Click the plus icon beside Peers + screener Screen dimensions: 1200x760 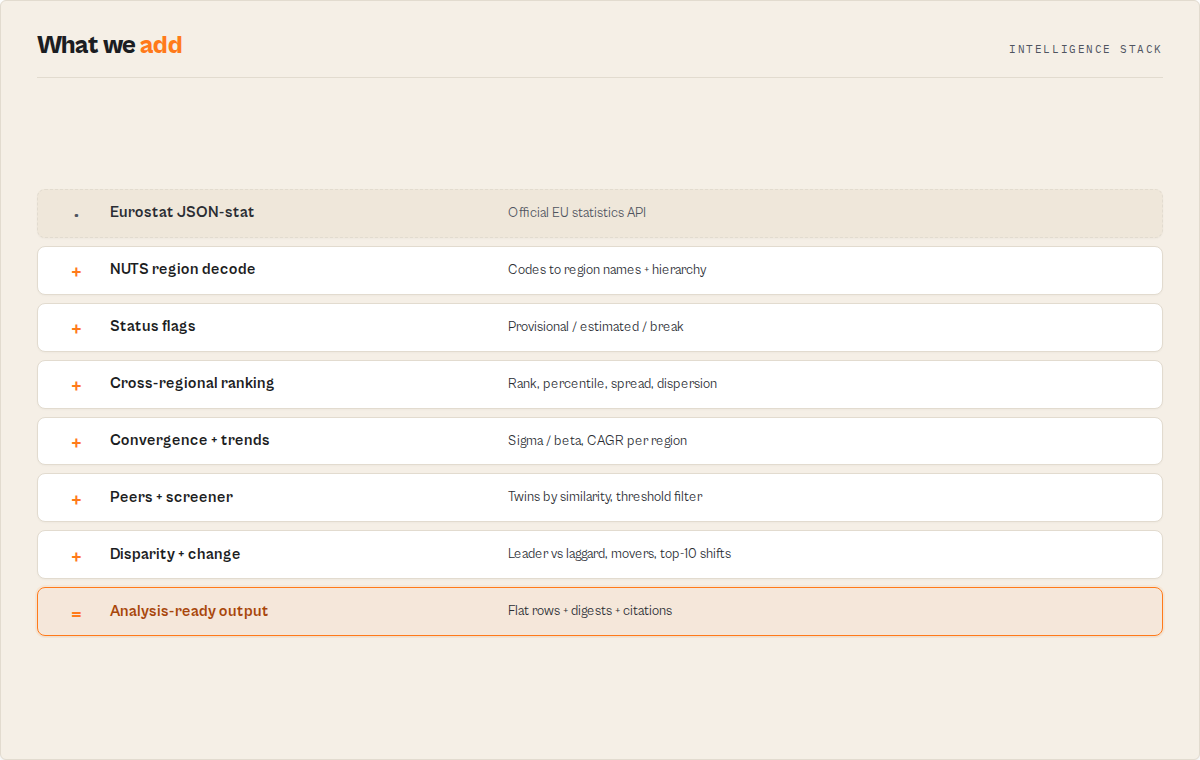[76, 499]
